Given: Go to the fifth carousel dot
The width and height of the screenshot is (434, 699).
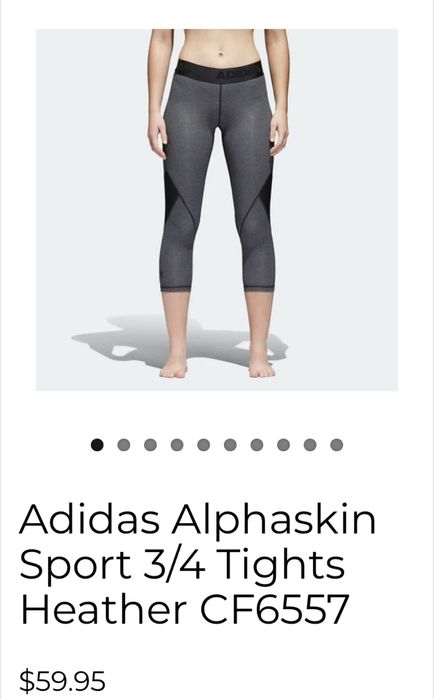Looking at the screenshot, I should point(204,445).
